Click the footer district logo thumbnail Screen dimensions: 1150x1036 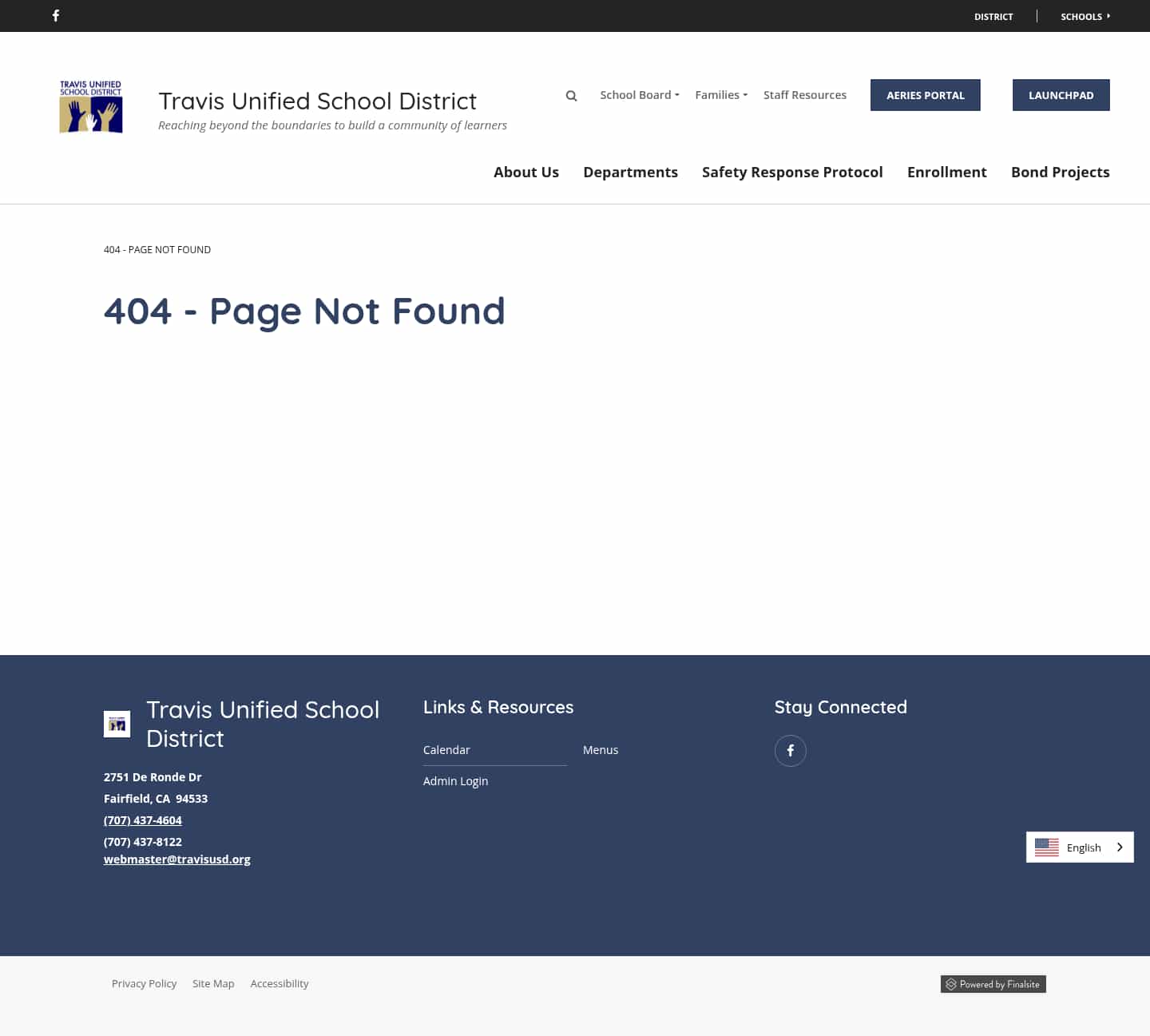coord(117,724)
